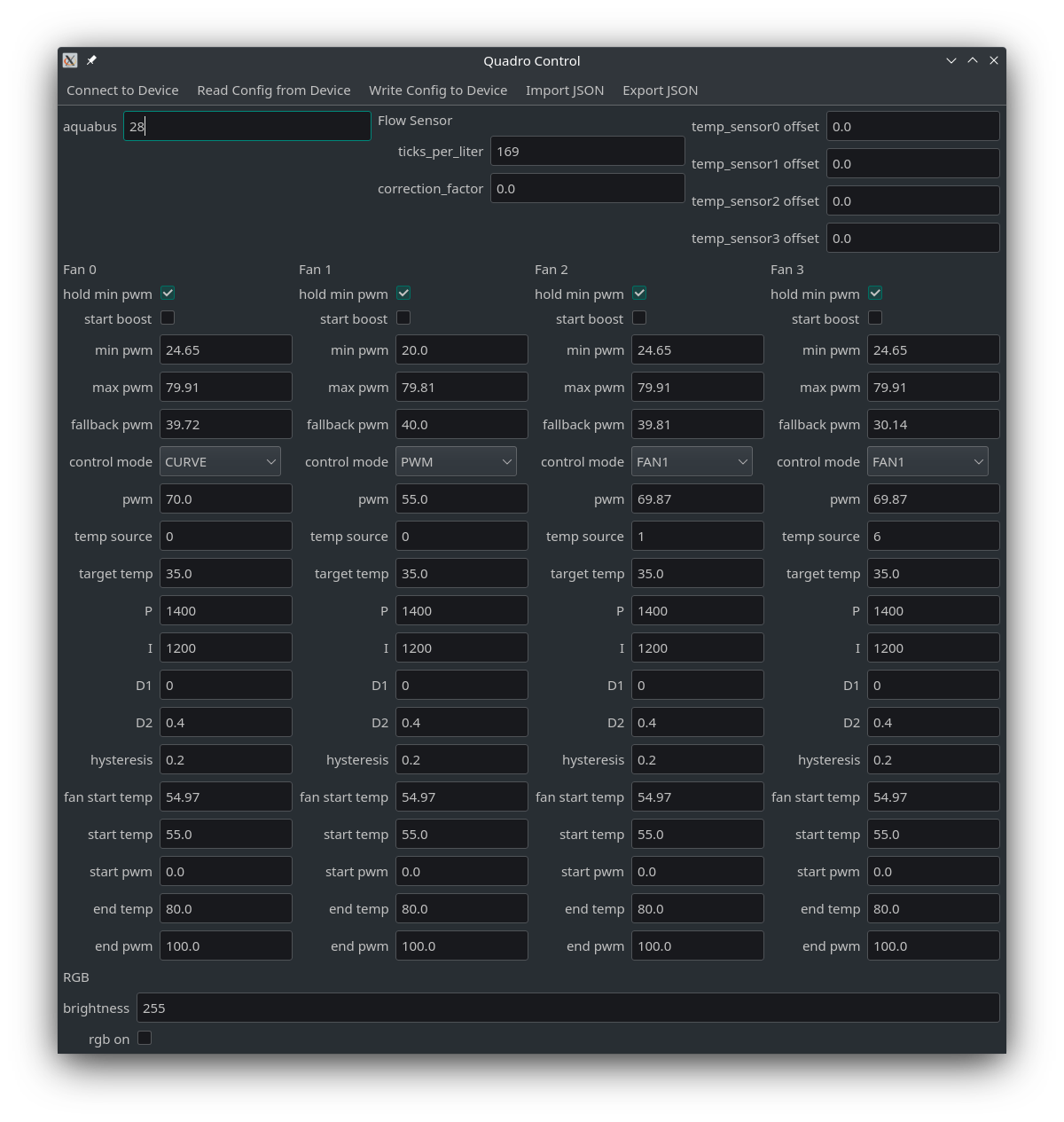Viewport: 1064px width, 1122px height.
Task: Uncheck Fan 3 hold min pwm checkbox
Action: [x=875, y=293]
